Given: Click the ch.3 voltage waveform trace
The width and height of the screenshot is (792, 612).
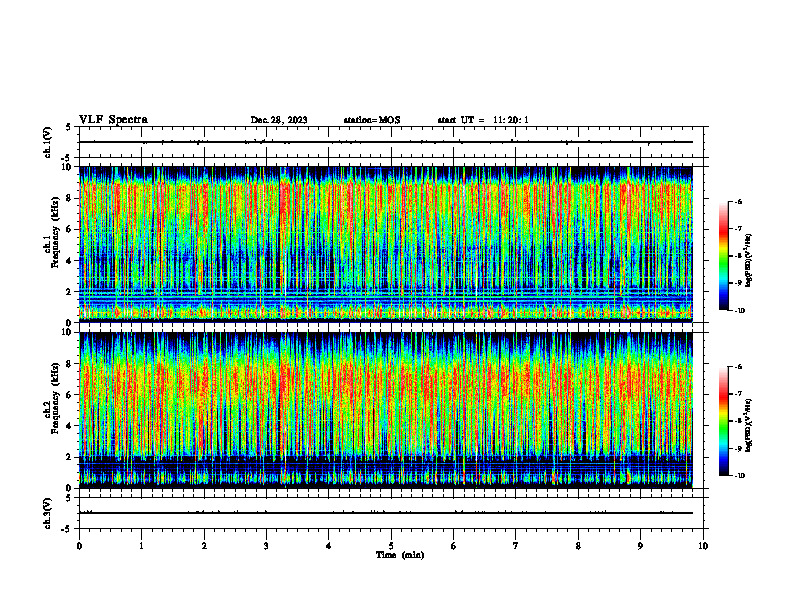Looking at the screenshot, I should pyautogui.click(x=386, y=513).
